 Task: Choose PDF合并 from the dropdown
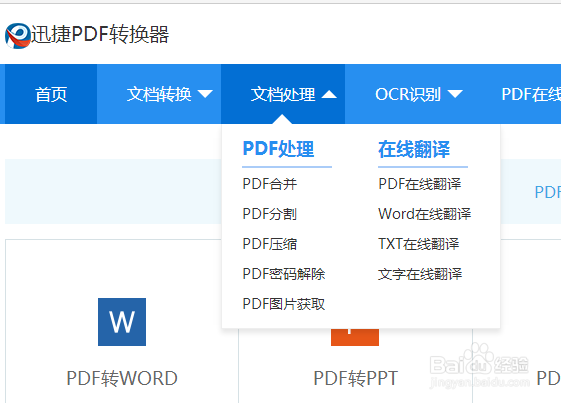(x=270, y=184)
